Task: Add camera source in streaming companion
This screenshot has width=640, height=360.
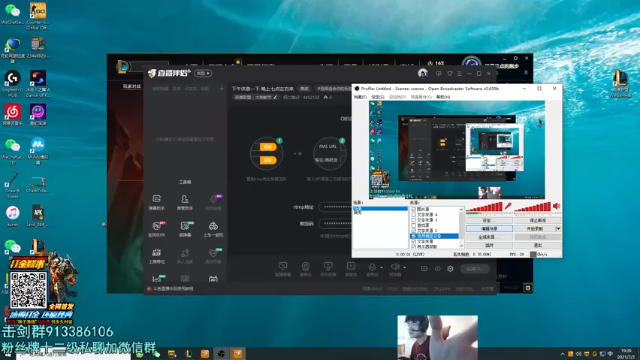Action: click(305, 269)
